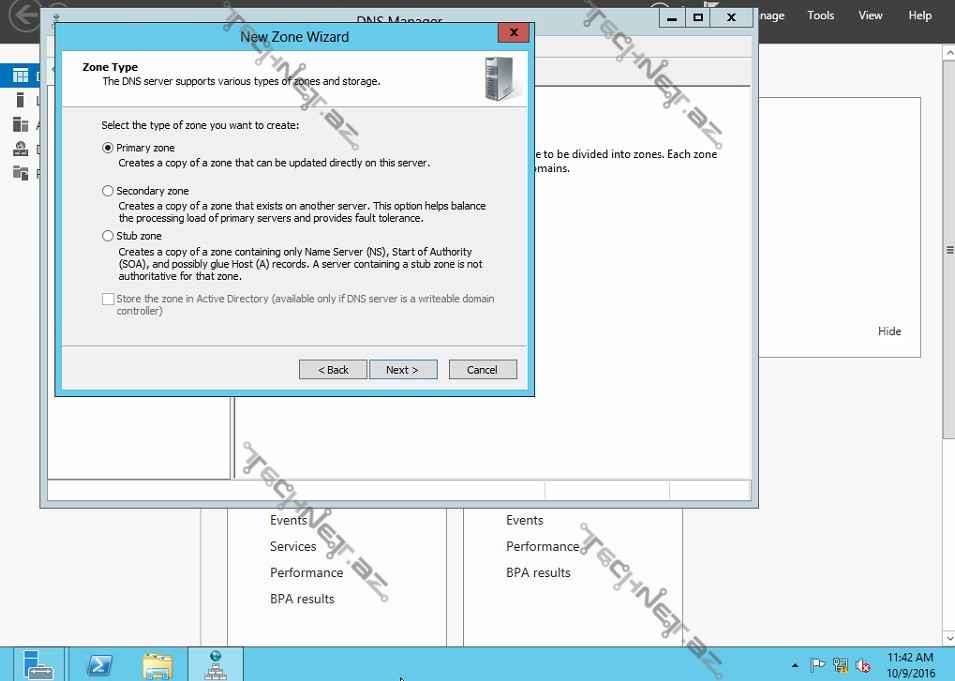Launch Server Manager from the taskbar
955x681 pixels.
(x=38, y=664)
